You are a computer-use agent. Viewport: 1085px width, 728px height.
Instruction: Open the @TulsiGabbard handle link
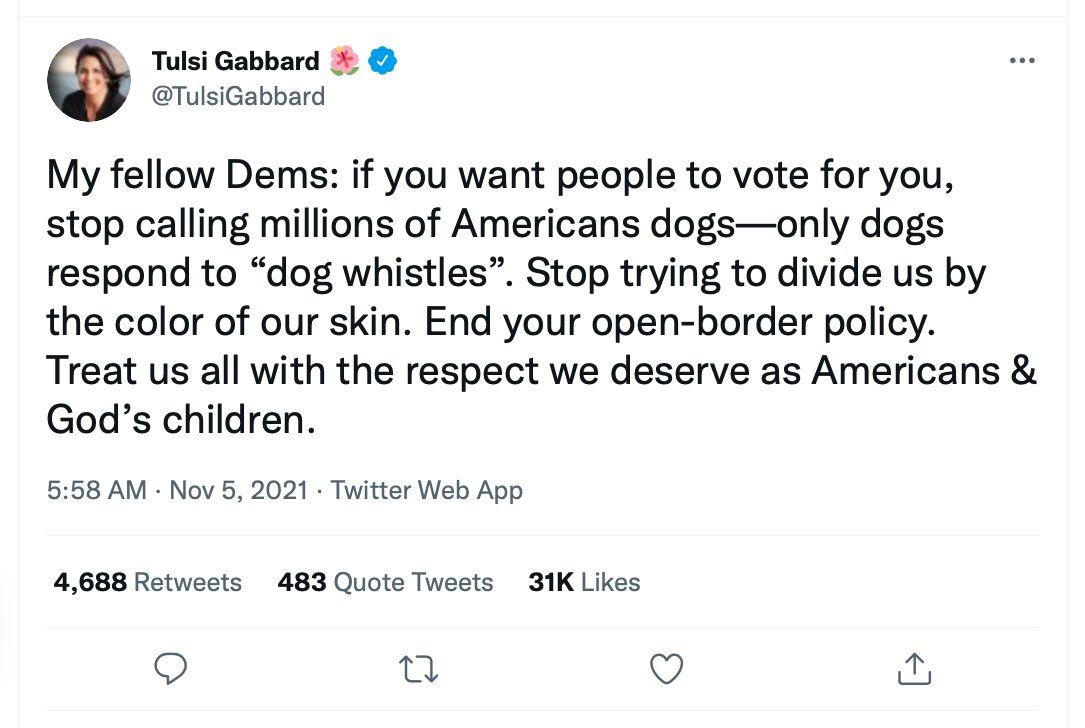point(238,96)
